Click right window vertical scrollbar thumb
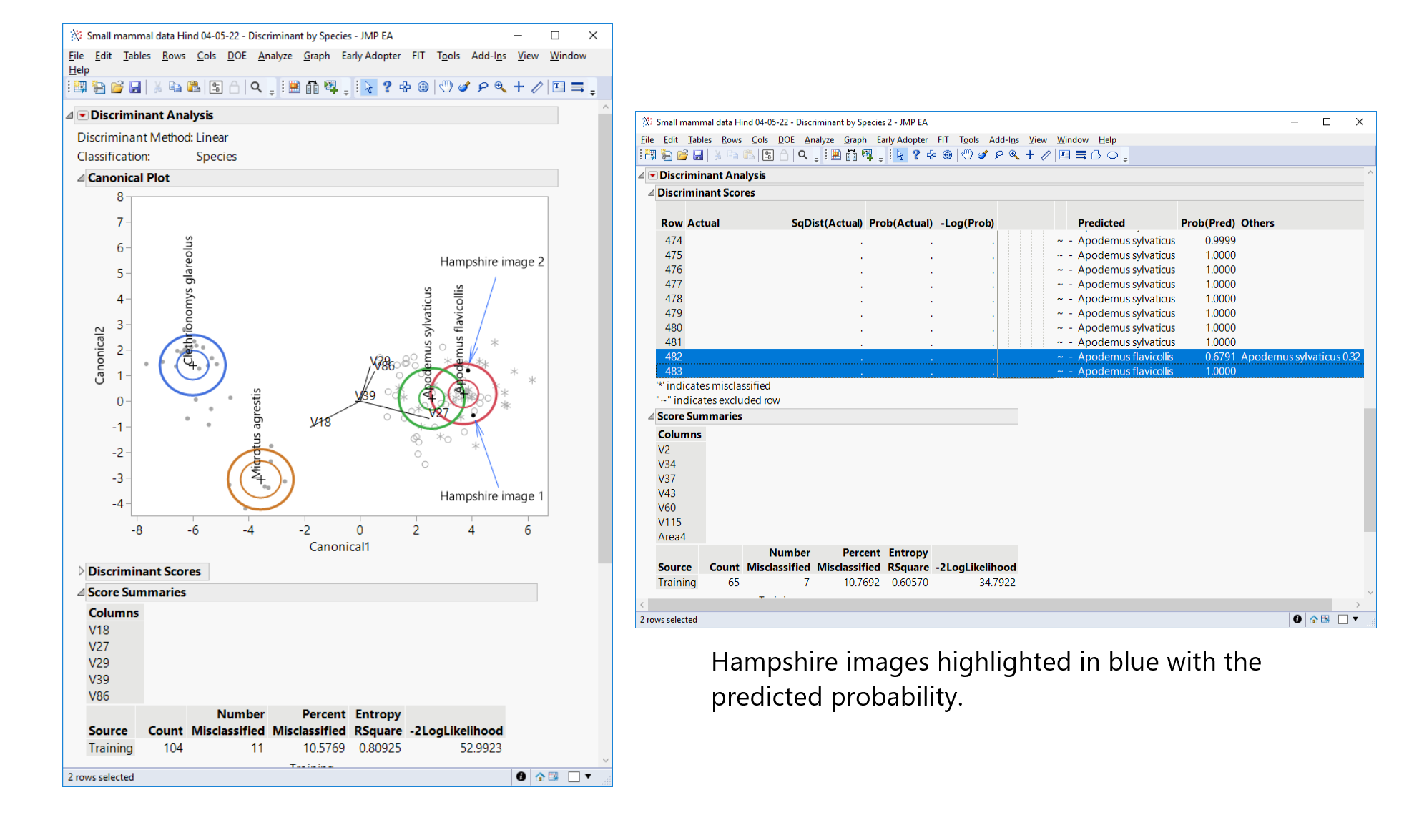This screenshot has width=1404, height=840. pos(1369,470)
